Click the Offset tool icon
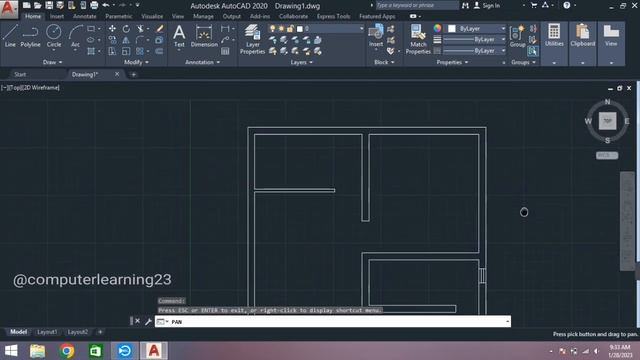The height and width of the screenshot is (360, 640). click(x=160, y=51)
